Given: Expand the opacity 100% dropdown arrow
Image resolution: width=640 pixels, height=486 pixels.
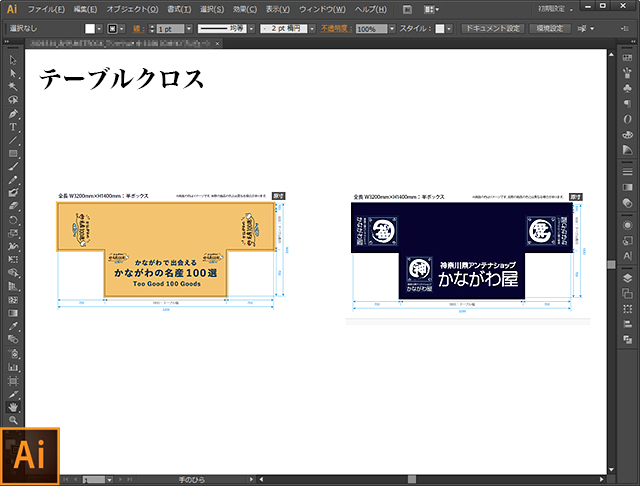Looking at the screenshot, I should click(392, 29).
